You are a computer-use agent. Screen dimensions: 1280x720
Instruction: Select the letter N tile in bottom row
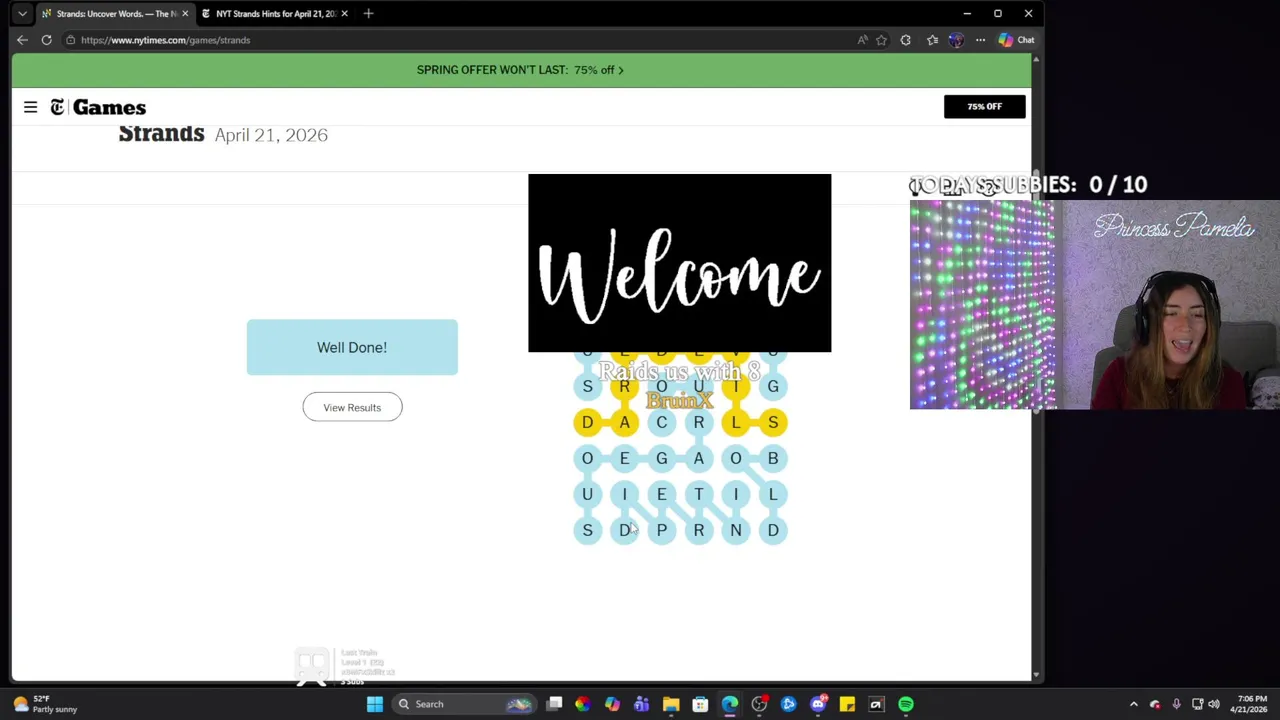pyautogui.click(x=735, y=530)
